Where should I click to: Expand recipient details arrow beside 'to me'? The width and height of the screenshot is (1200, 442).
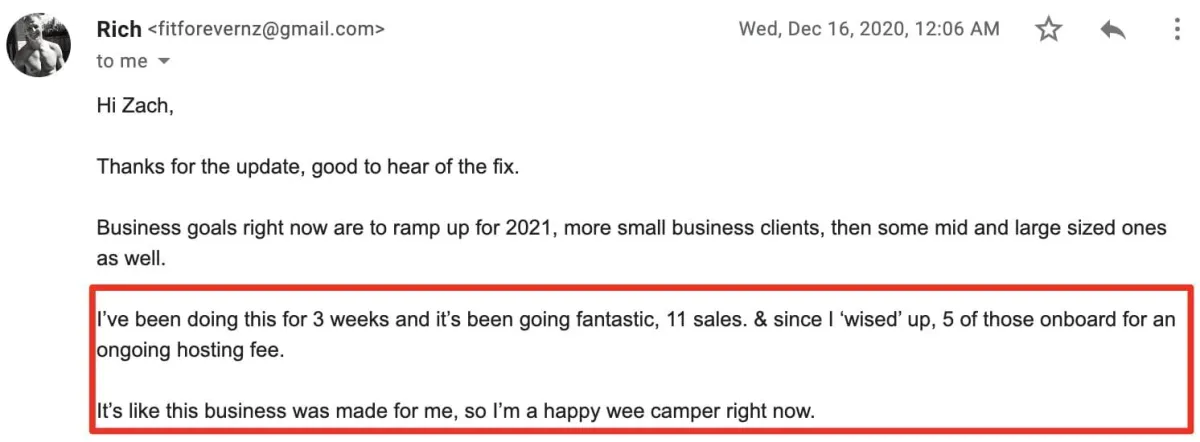pyautogui.click(x=165, y=62)
